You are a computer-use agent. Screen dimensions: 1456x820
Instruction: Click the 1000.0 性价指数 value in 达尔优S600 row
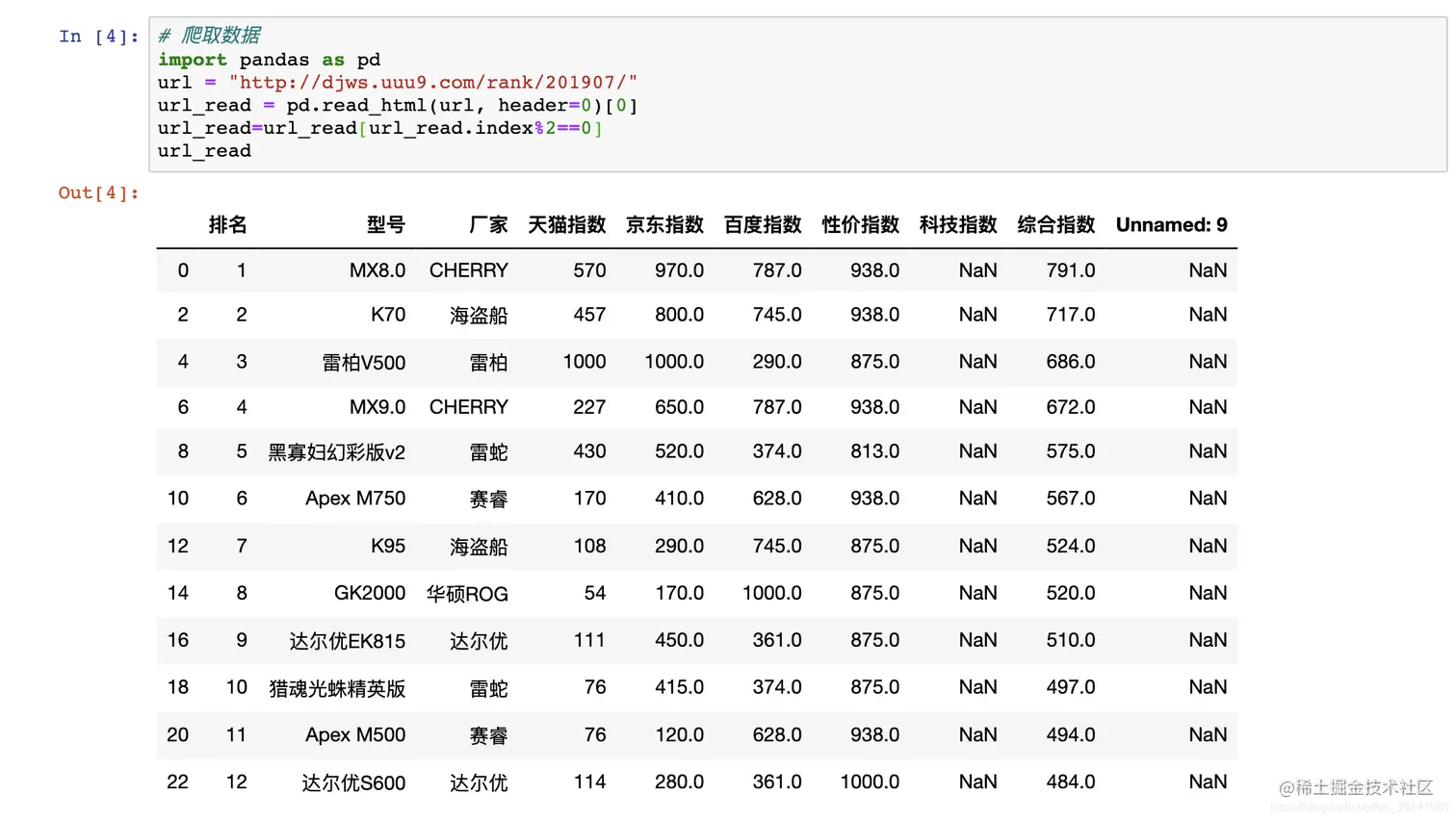[x=870, y=782]
